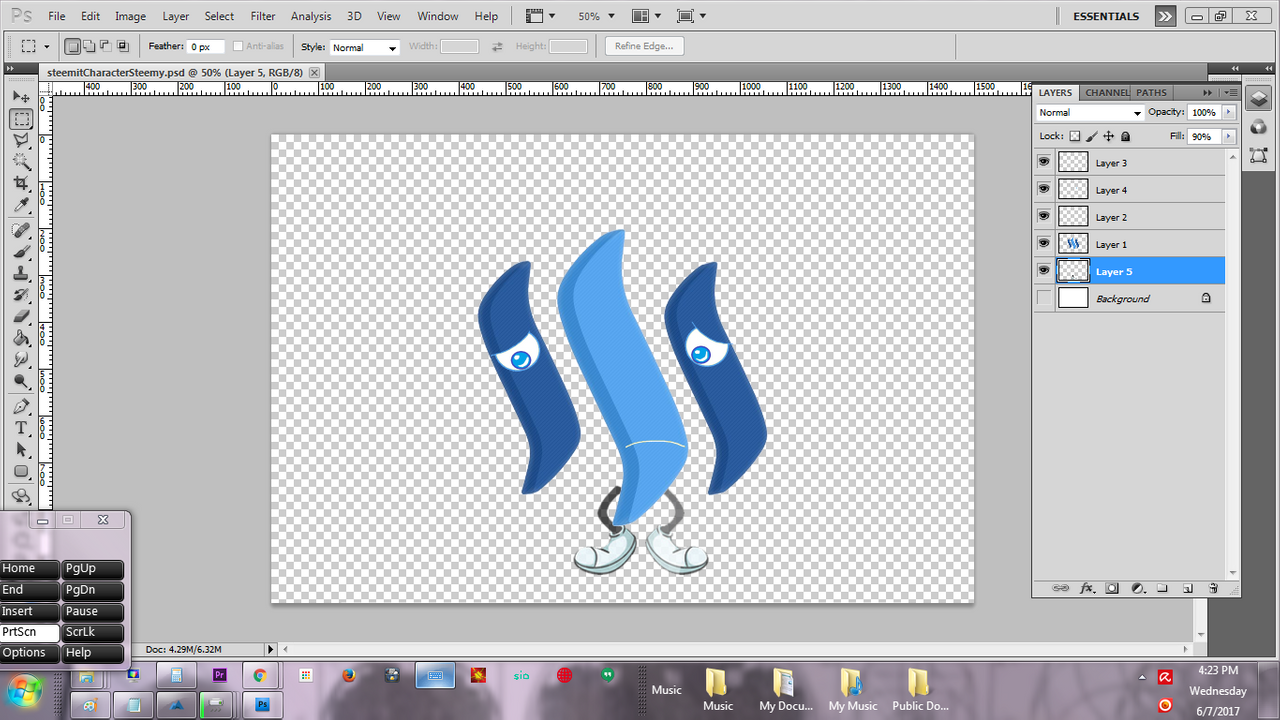Toggle lock image pixels brush icon
1280x720 pixels.
1092,136
